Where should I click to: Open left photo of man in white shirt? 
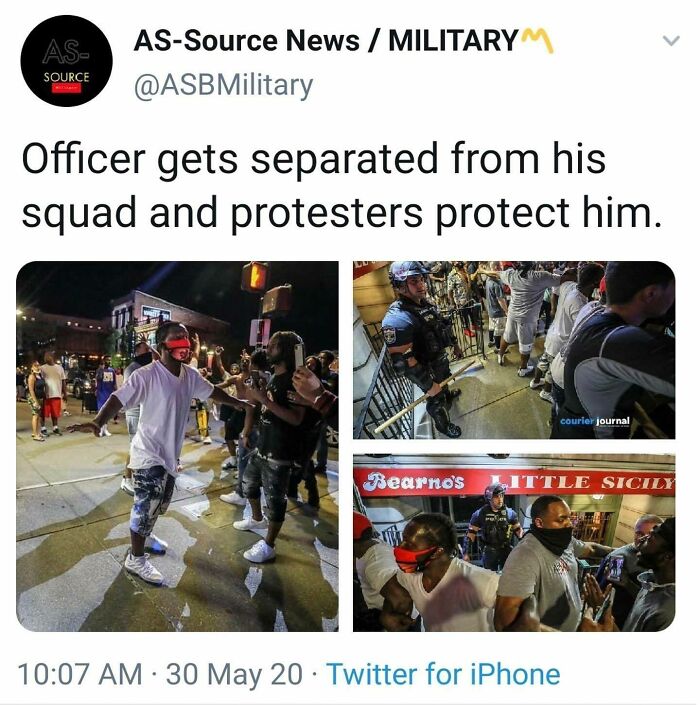(178, 446)
